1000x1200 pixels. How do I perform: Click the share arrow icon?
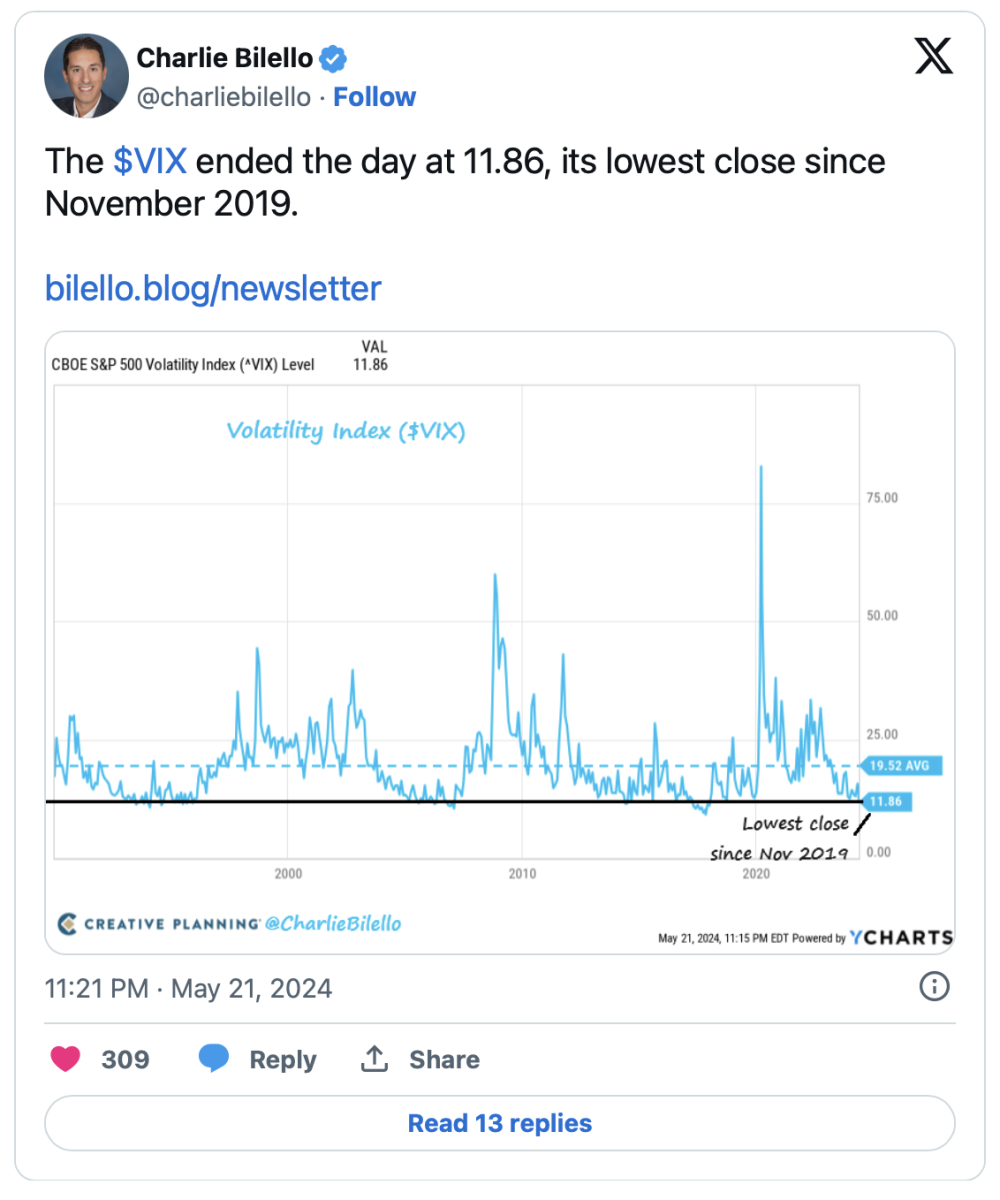(374, 1059)
